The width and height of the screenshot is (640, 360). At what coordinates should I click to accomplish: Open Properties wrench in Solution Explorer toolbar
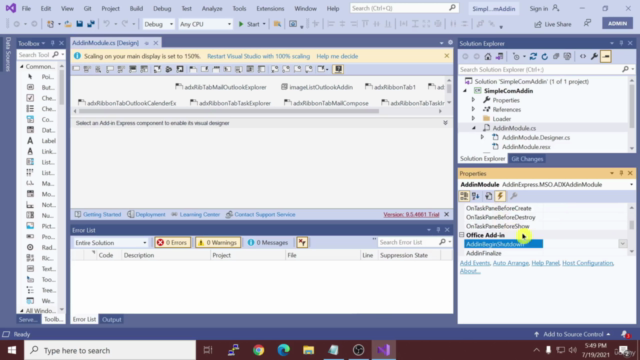594,57
